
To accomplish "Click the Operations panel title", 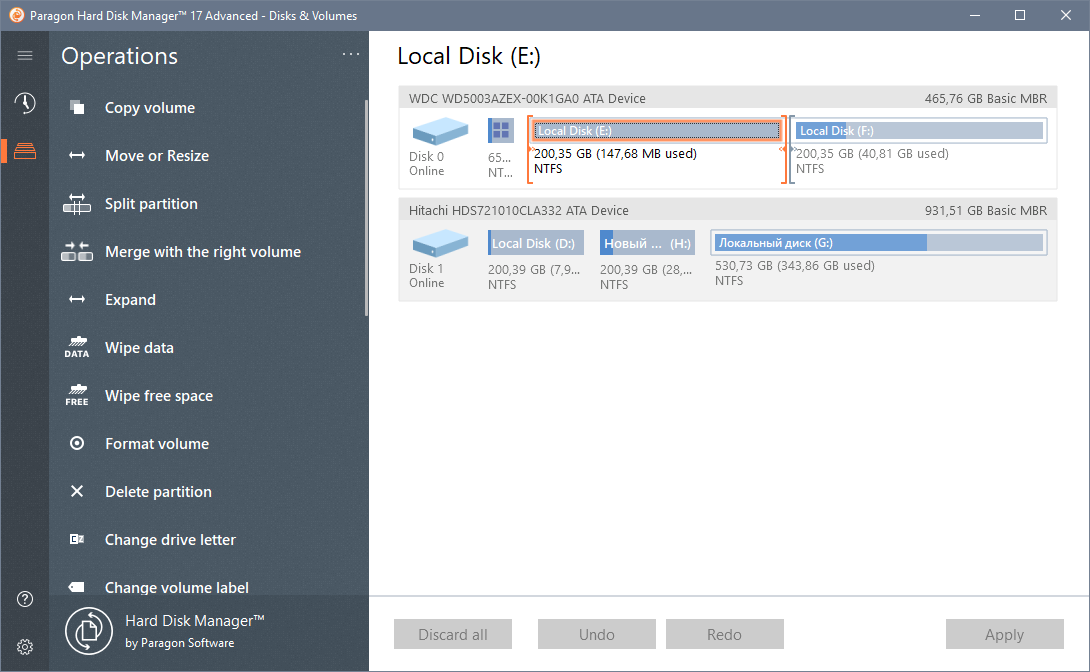I will (x=120, y=56).
